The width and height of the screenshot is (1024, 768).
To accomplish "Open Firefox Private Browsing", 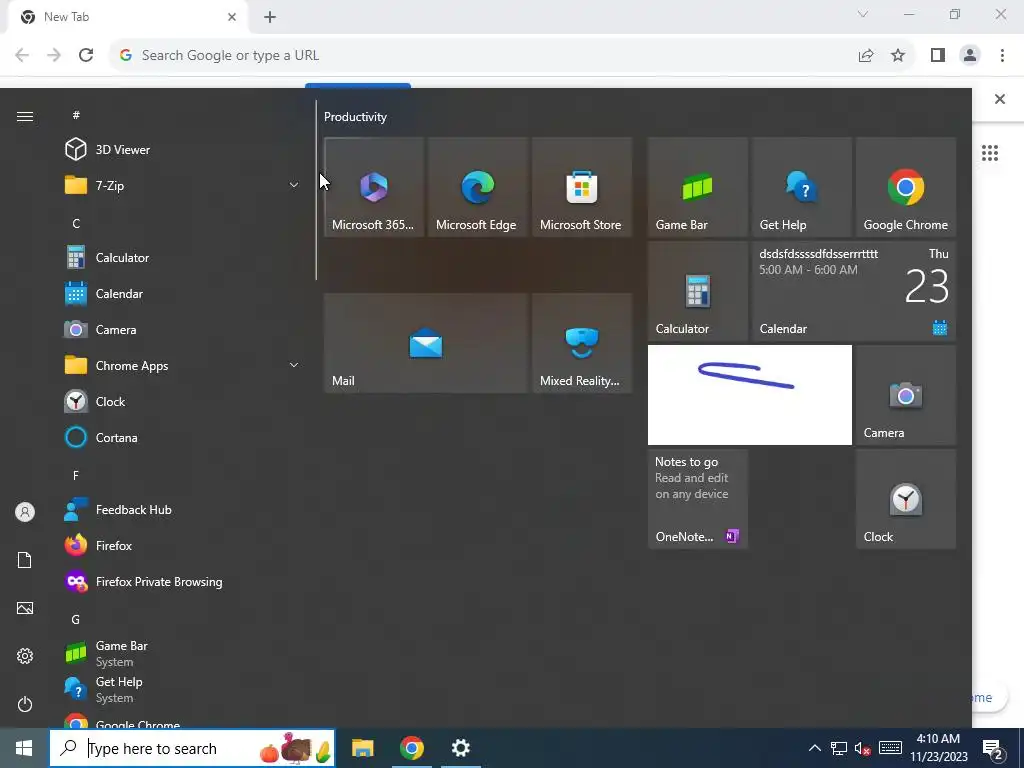I will coord(183,581).
